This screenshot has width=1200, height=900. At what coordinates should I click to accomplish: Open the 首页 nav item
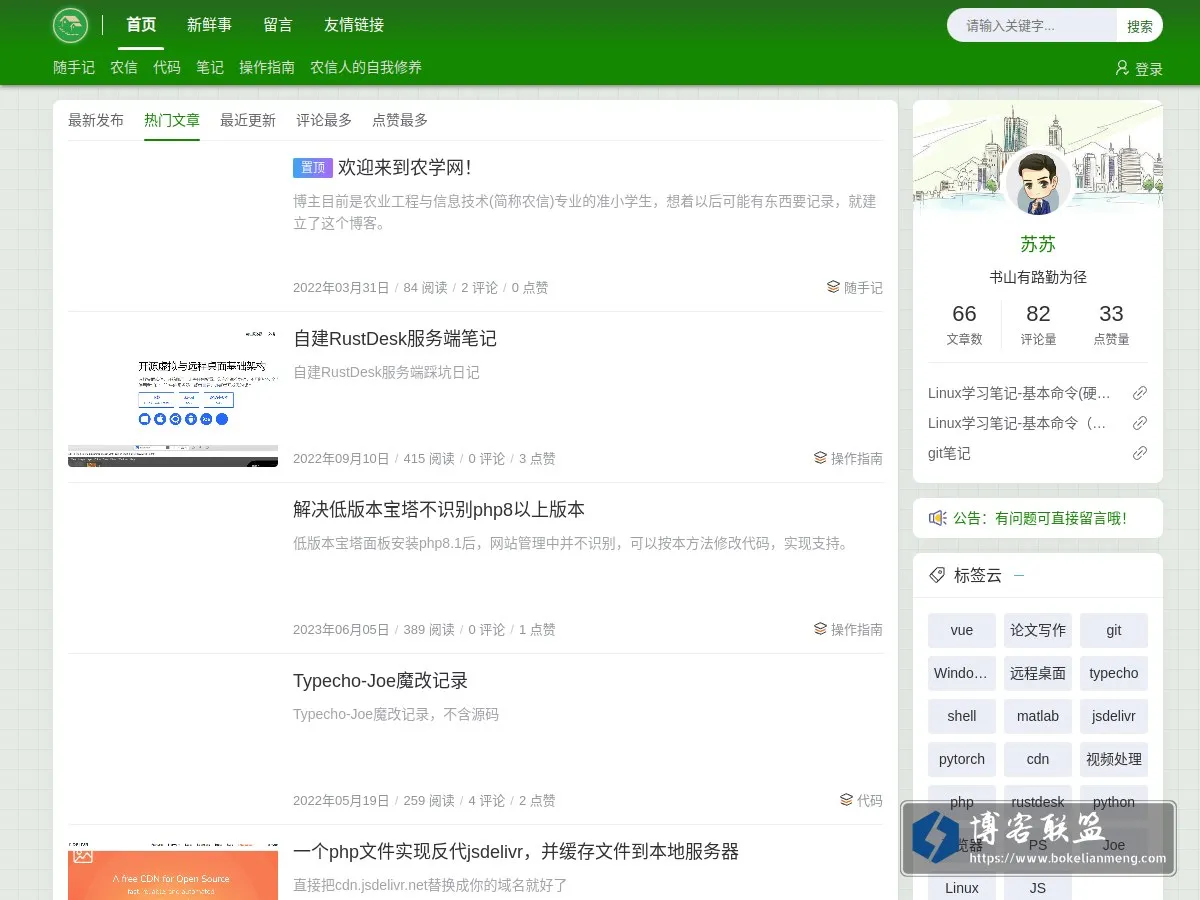[141, 25]
